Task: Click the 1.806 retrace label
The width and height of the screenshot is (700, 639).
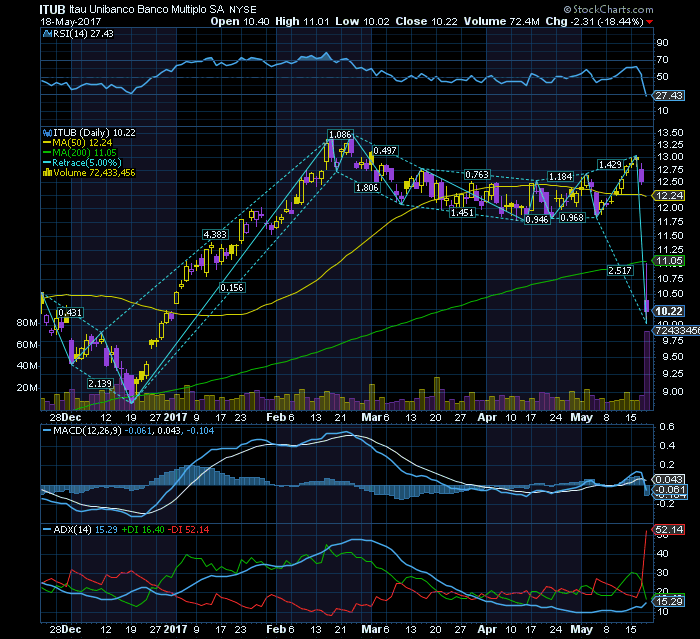Action: click(x=367, y=188)
